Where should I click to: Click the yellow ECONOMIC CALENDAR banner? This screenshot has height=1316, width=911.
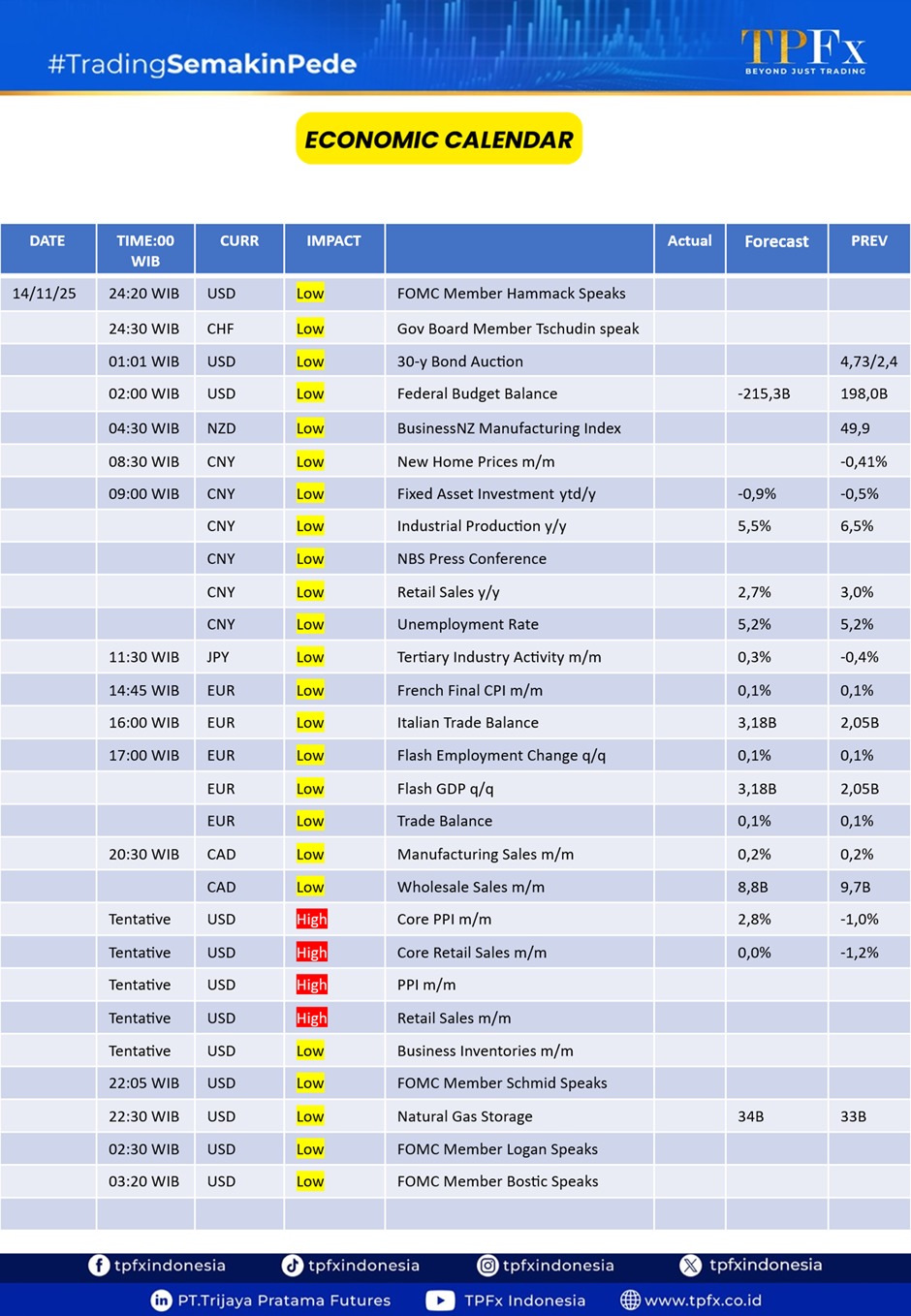click(x=439, y=140)
